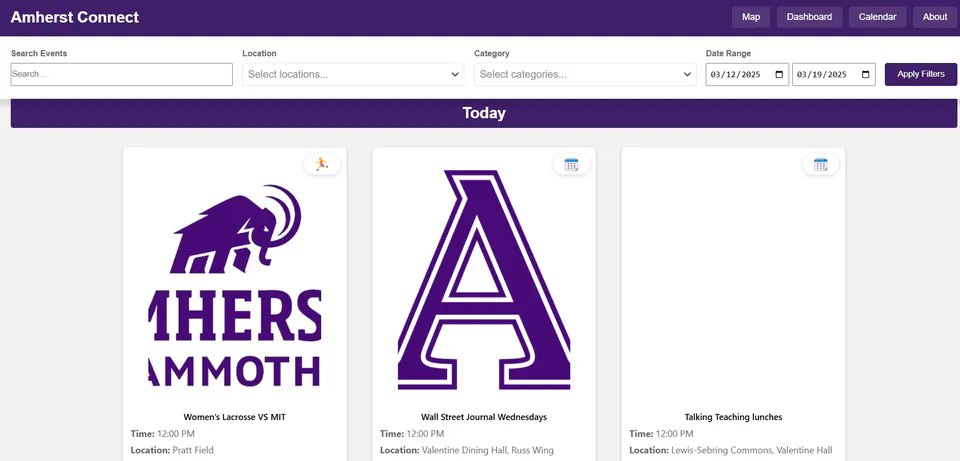Select the 03/12/2025 start date field

coord(747,74)
